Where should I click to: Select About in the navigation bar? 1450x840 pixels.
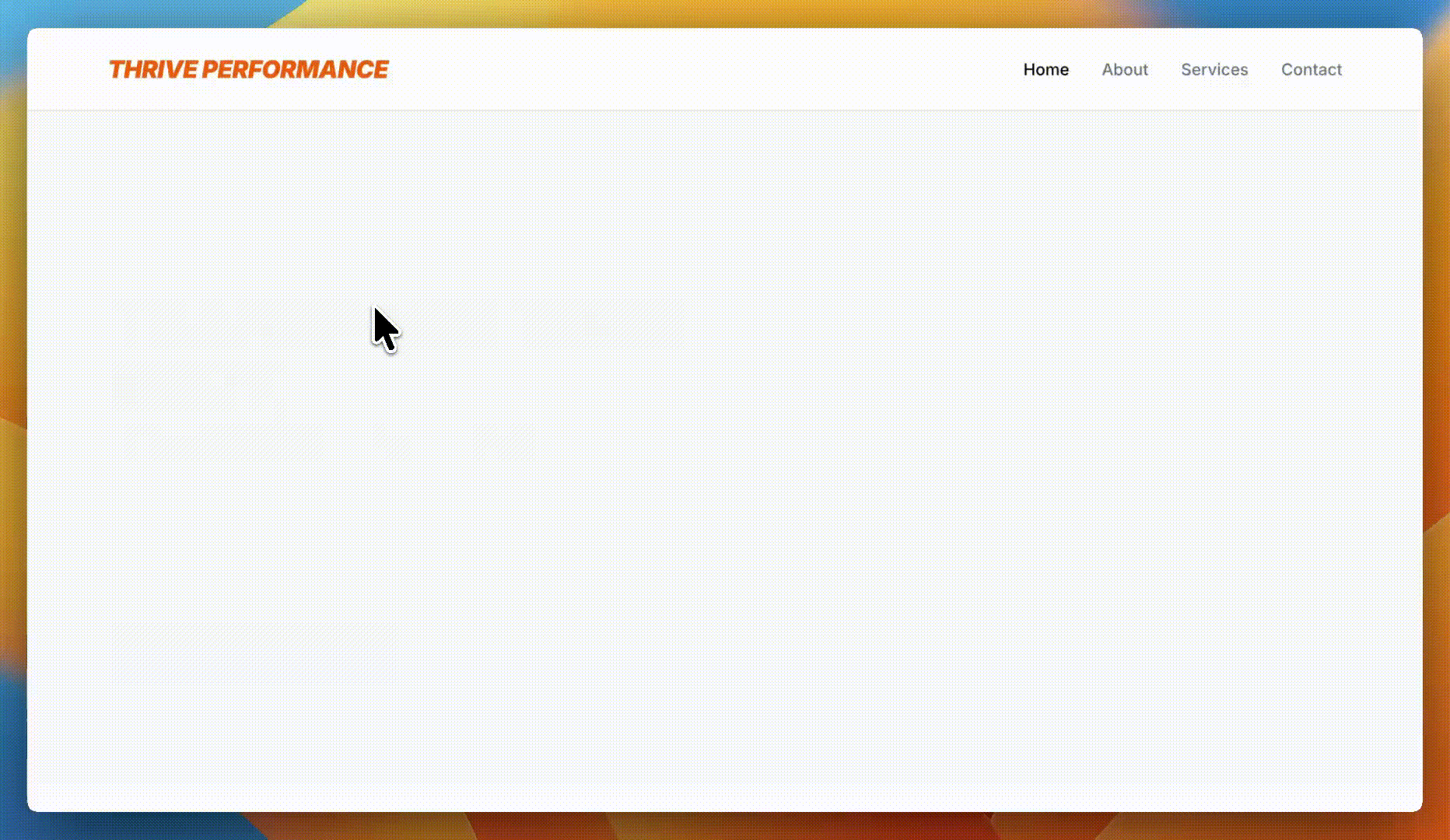coord(1124,69)
